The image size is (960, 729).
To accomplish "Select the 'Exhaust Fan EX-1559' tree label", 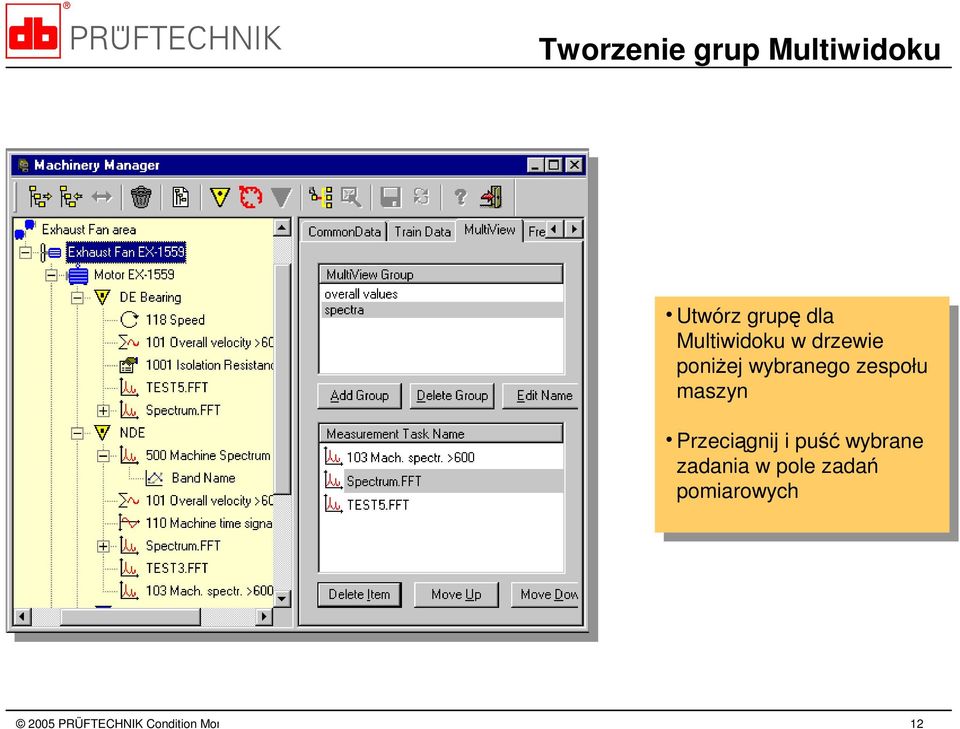I will point(126,252).
